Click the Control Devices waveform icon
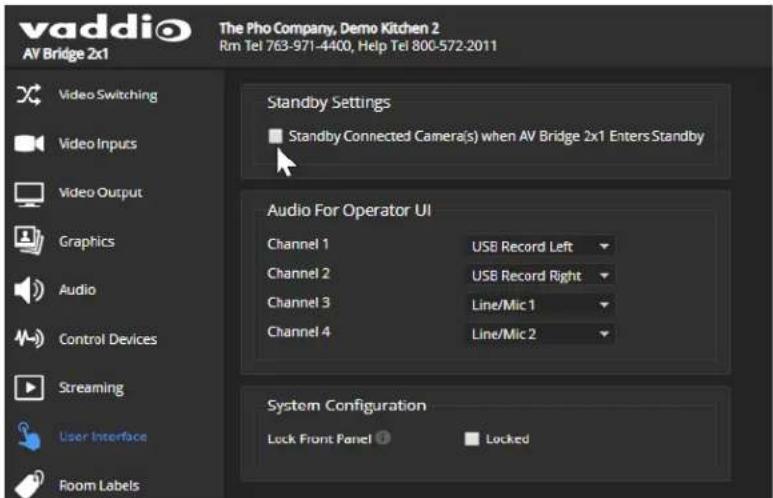Screen dimensions: 773x498 [x=29, y=339]
